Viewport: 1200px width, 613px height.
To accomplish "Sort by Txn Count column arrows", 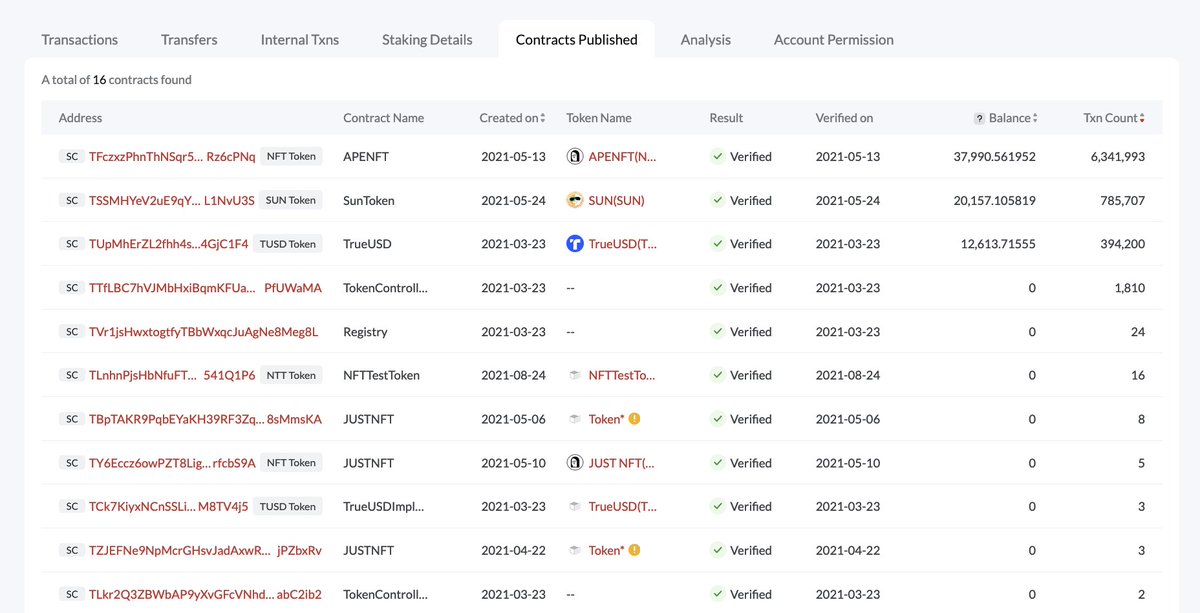I will coord(1142,118).
